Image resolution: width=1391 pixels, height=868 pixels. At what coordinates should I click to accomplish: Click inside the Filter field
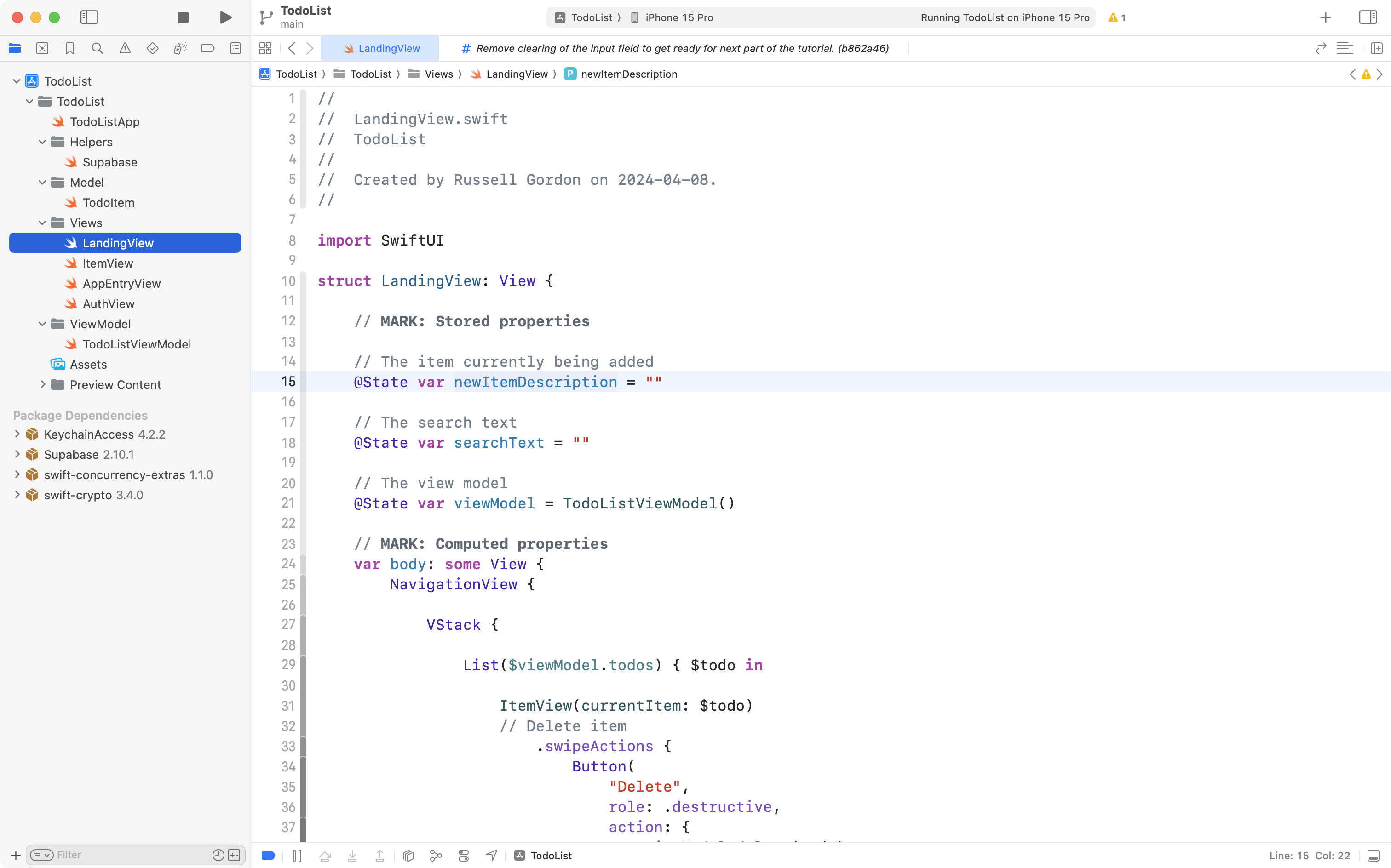point(115,855)
